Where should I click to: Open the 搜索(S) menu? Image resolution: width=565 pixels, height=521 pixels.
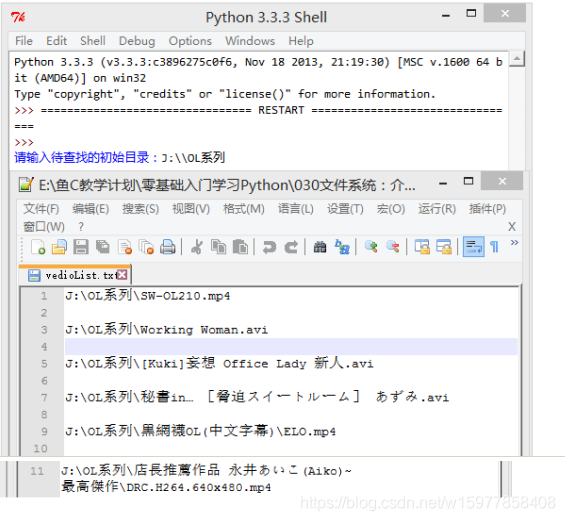[141, 209]
